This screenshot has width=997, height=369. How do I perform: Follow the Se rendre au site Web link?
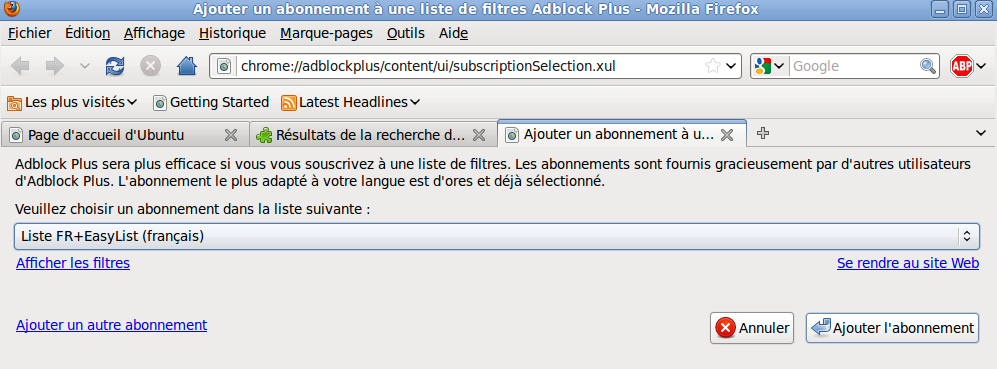tap(908, 263)
